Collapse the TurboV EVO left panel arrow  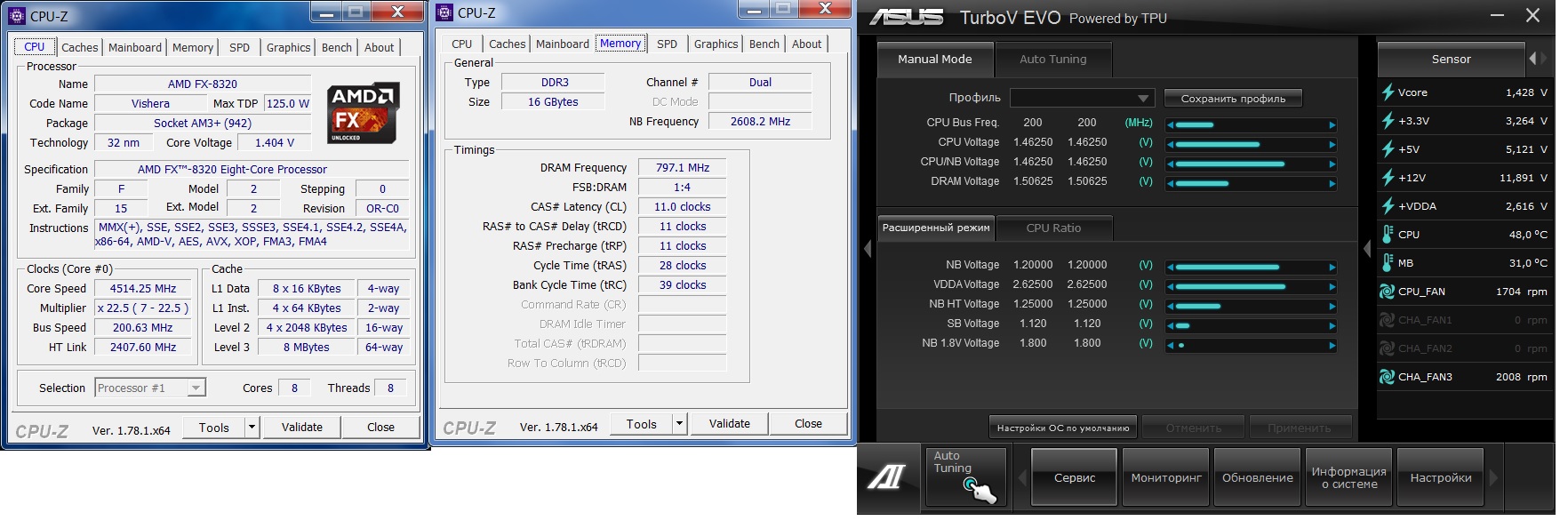[868, 249]
